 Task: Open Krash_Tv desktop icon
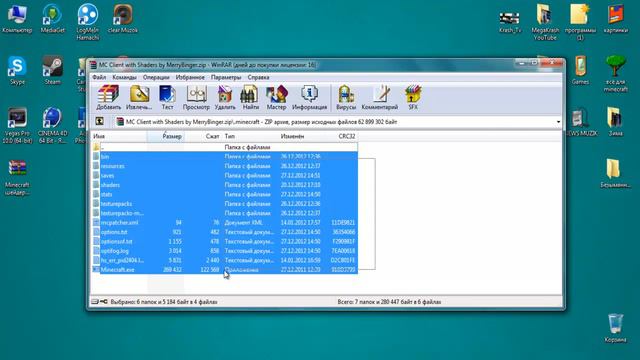510,21
